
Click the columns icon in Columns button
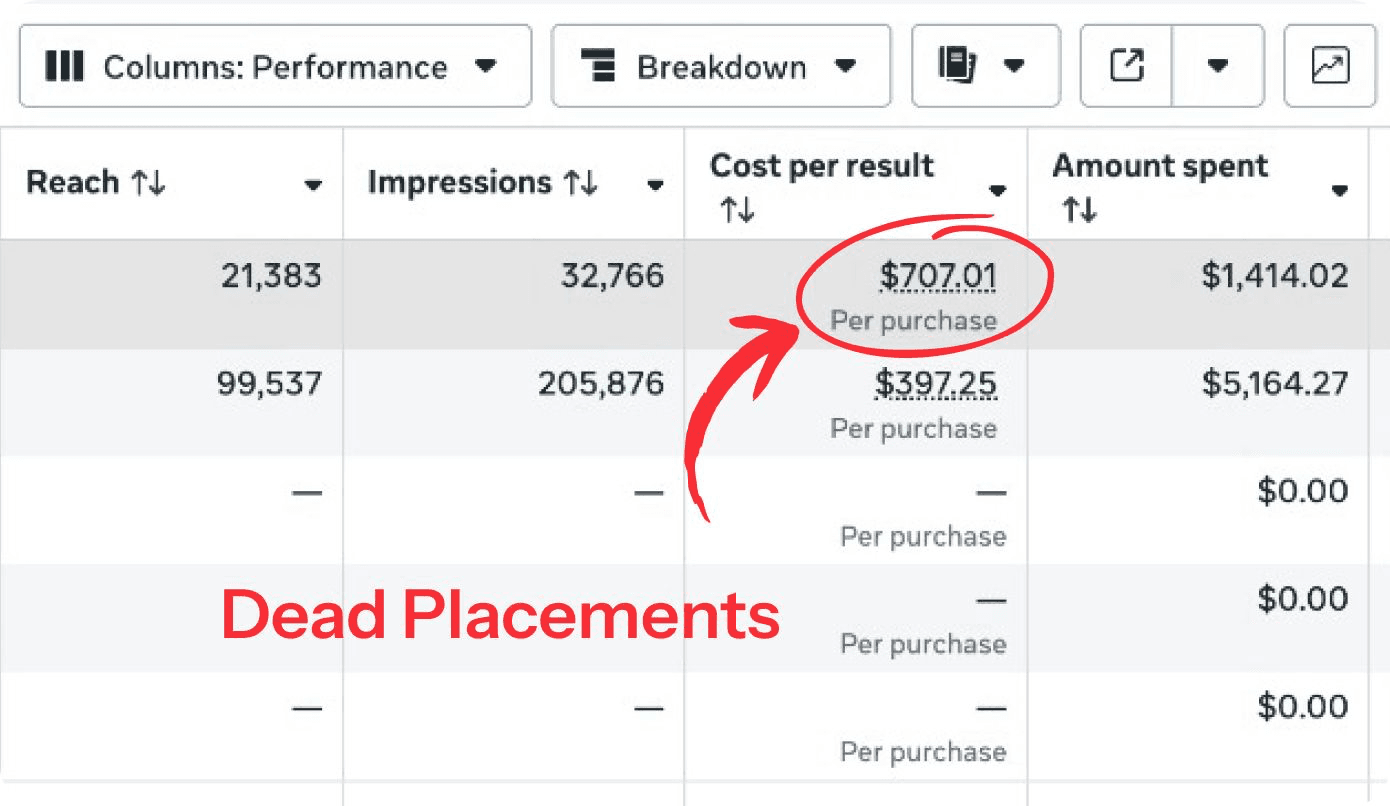click(x=65, y=67)
